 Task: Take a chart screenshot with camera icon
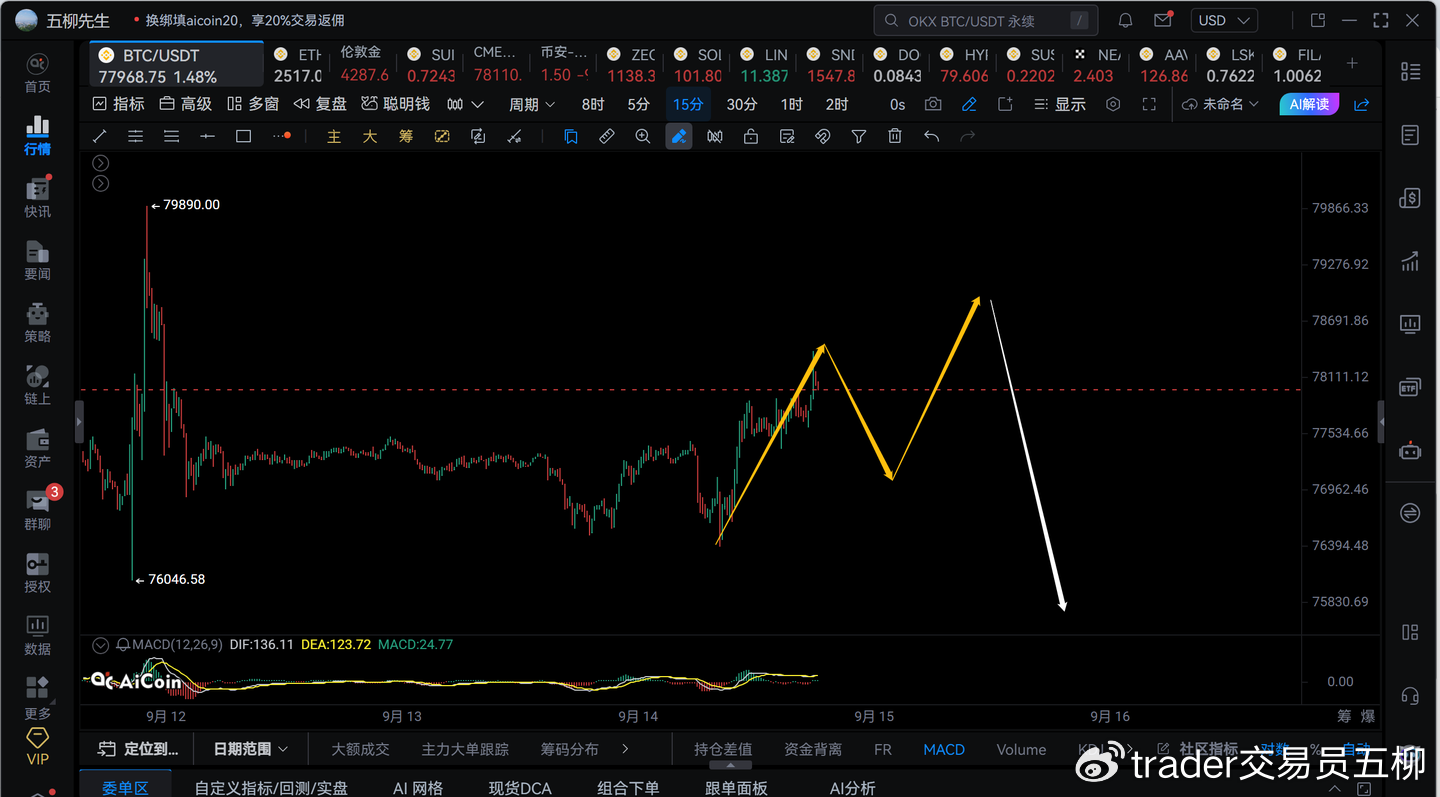[933, 104]
